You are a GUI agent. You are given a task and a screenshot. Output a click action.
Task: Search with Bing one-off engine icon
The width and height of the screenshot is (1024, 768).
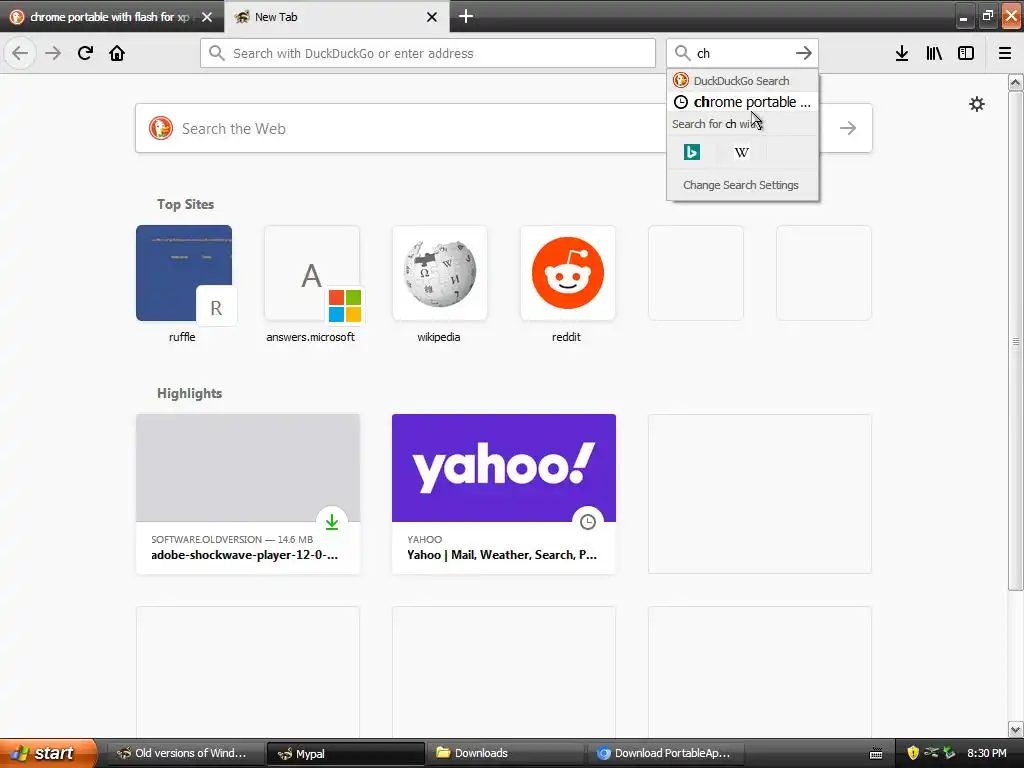(x=692, y=152)
